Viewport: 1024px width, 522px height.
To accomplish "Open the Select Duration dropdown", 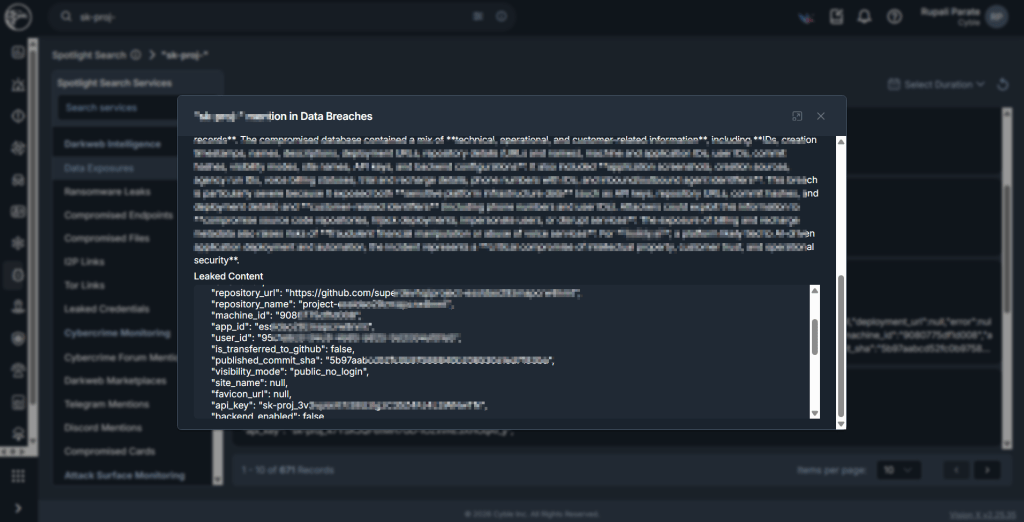I will 936,84.
